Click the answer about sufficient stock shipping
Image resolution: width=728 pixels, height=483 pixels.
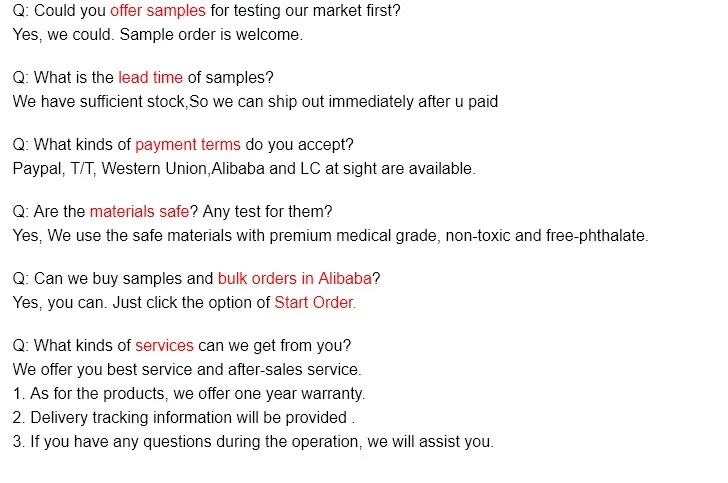tap(255, 101)
